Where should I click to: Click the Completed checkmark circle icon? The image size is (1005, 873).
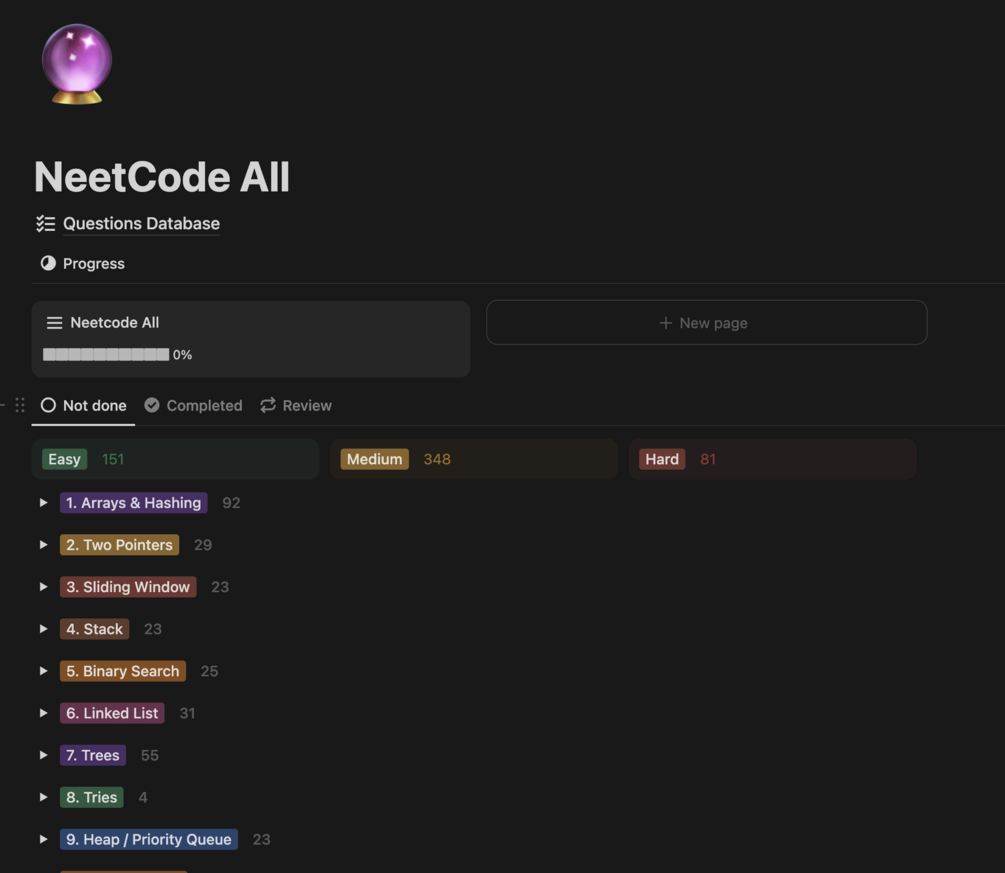coord(152,405)
